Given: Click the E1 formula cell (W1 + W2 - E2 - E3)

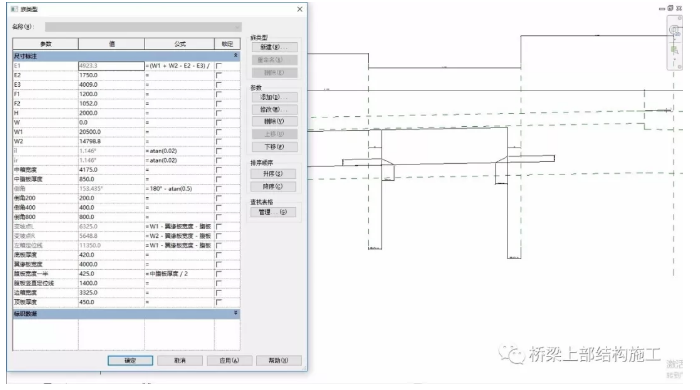Looking at the screenshot, I should 179,66.
